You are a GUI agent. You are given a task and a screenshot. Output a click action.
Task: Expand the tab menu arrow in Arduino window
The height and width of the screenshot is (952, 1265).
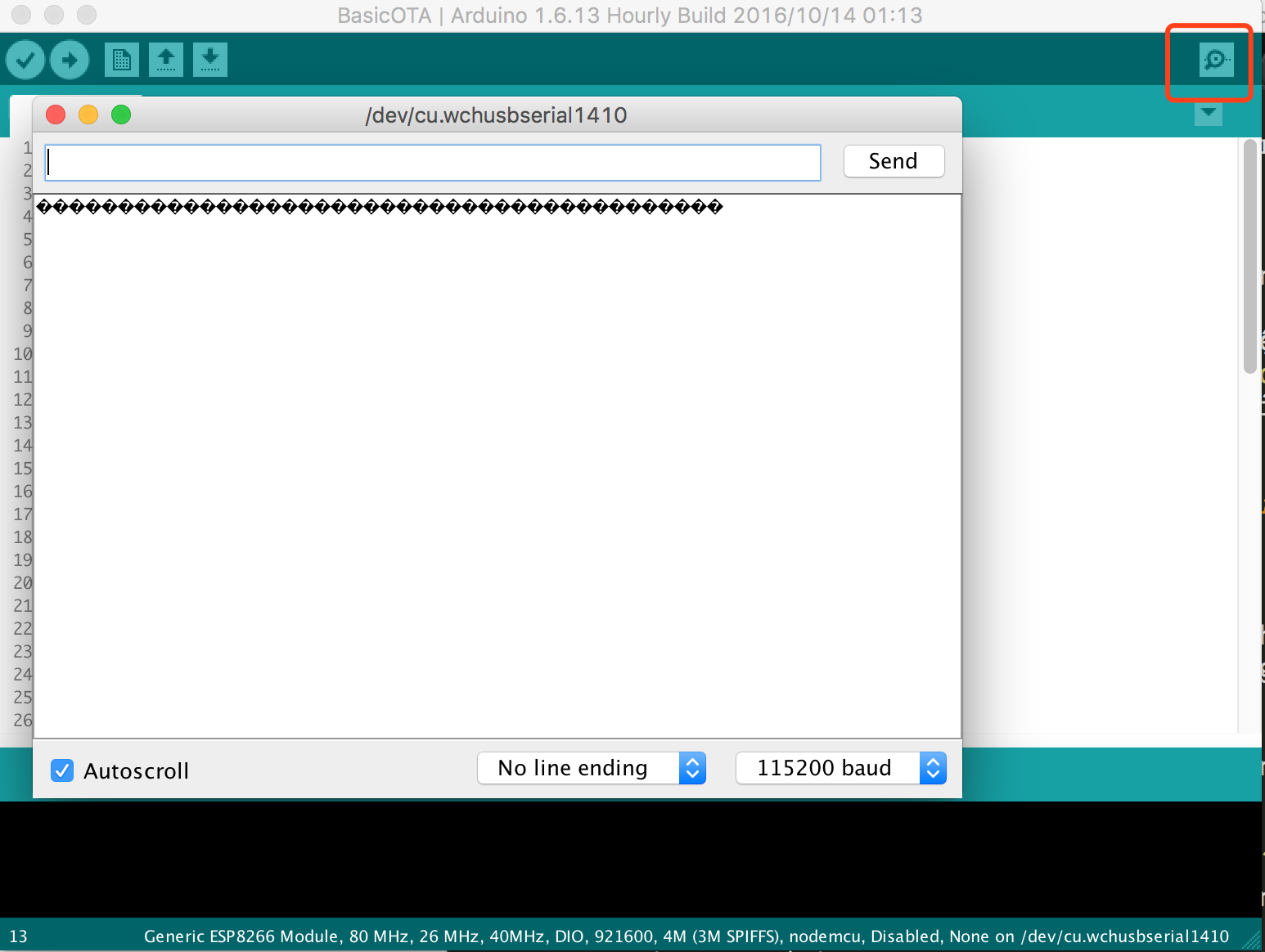coord(1209,114)
